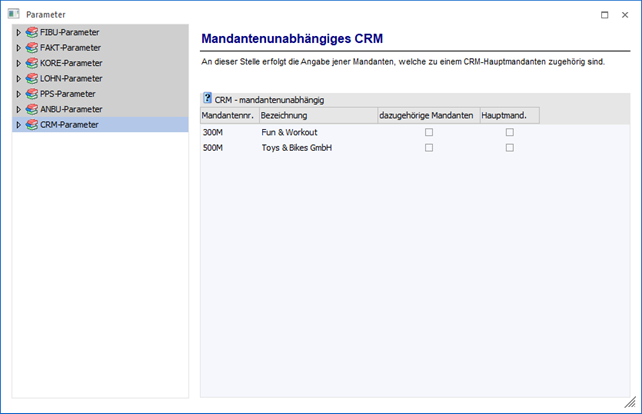Expand the CRM-Parameter tree node arrow
The height and width of the screenshot is (414, 642).
[18, 124]
